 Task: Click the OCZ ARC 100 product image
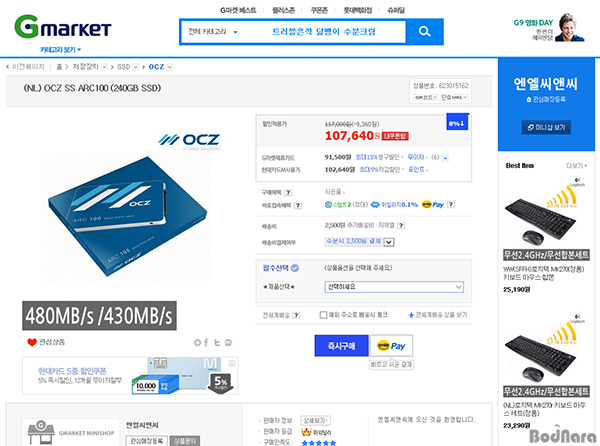tap(126, 217)
